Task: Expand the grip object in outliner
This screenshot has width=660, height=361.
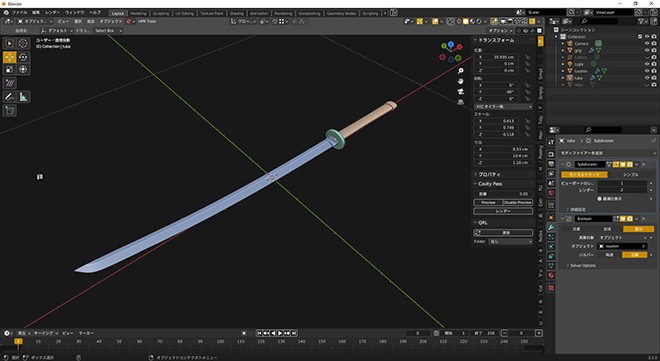Action: coord(563,50)
